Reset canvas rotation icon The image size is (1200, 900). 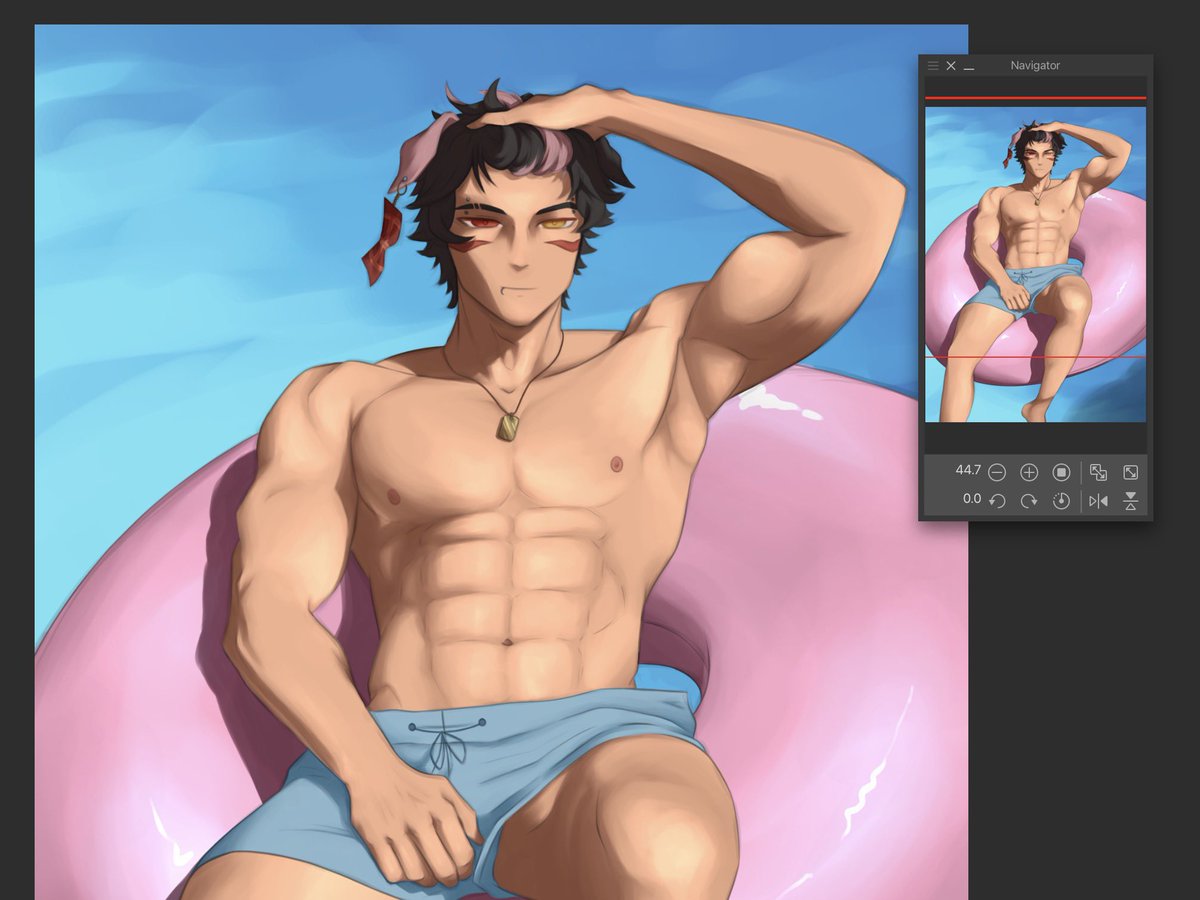click(x=1062, y=501)
